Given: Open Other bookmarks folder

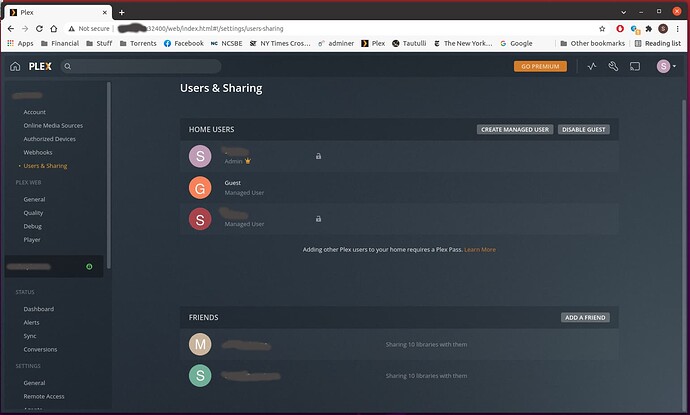Looking at the screenshot, I should 592,43.
